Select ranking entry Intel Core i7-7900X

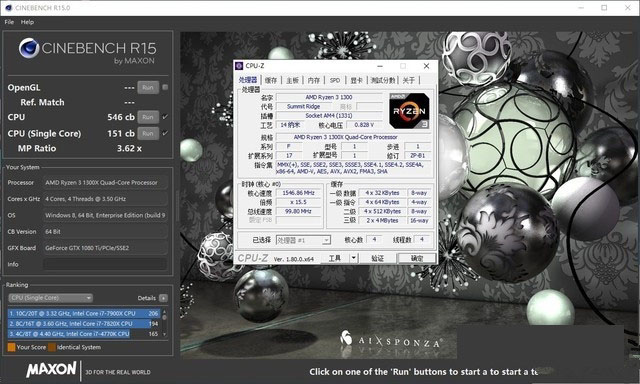(x=84, y=313)
